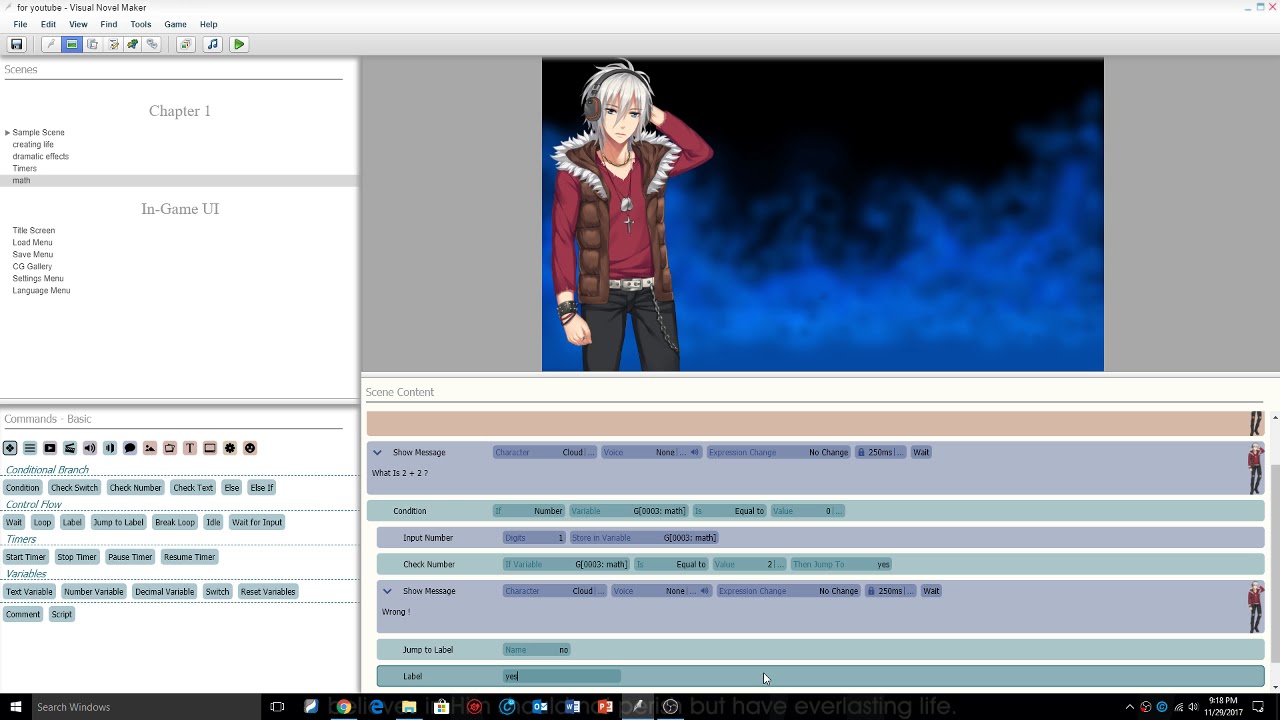Screen dimensions: 1280x720
Task: Select the screen monitor command category icon
Action: 210,448
